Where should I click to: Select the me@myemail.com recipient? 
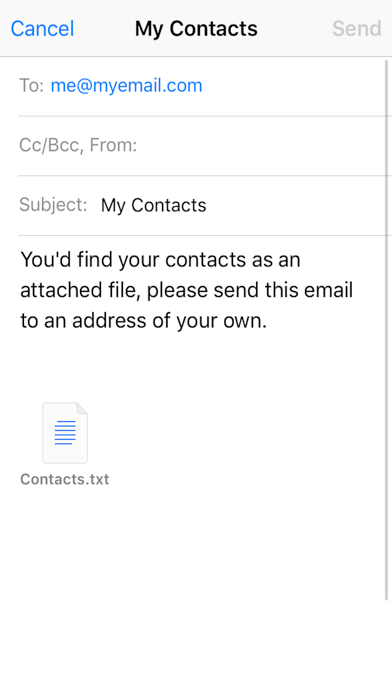pos(127,85)
